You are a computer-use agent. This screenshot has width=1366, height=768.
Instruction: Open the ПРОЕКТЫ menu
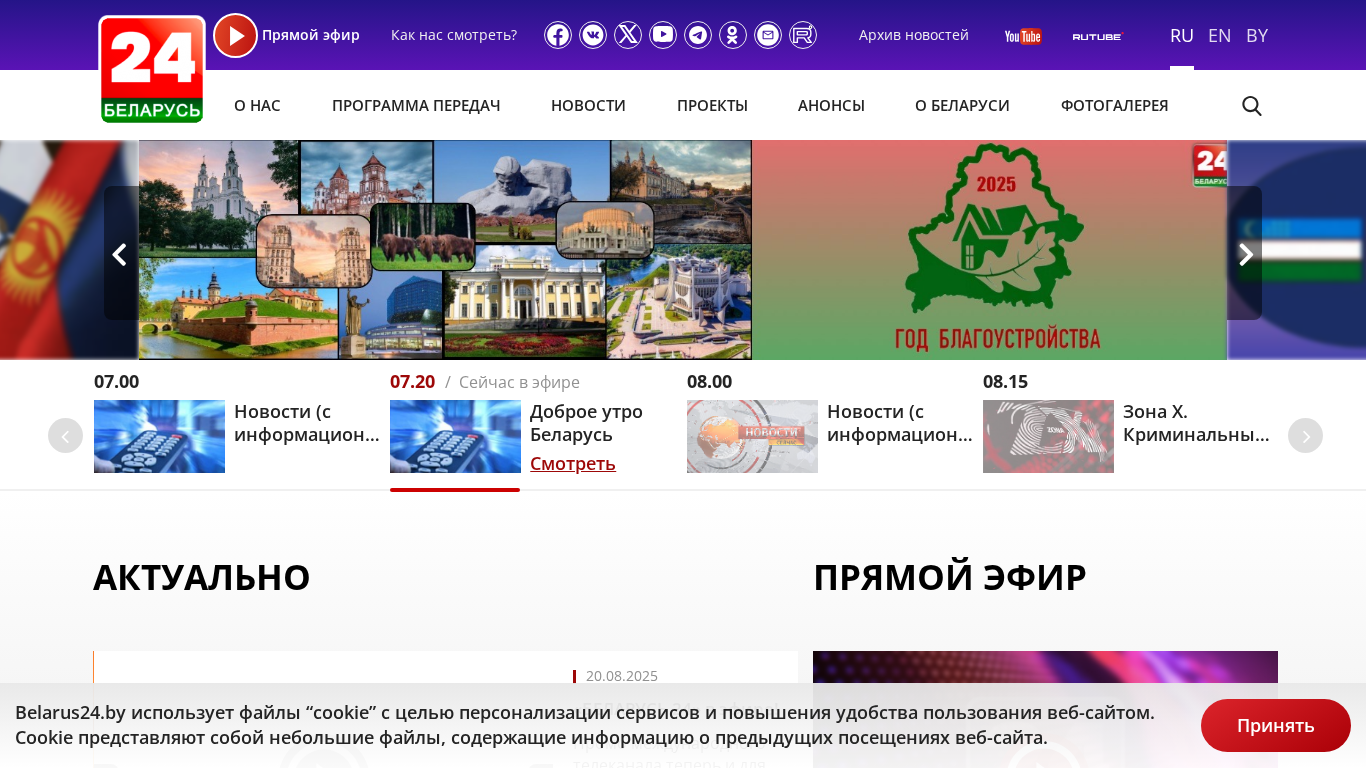coord(712,106)
